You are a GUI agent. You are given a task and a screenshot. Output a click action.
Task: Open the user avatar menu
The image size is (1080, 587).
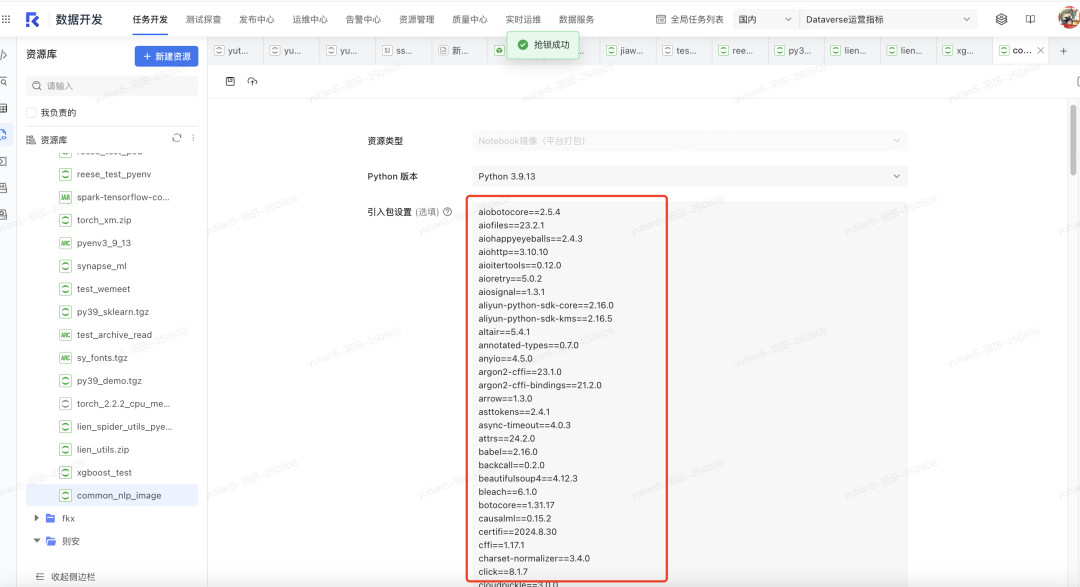pos(1068,18)
